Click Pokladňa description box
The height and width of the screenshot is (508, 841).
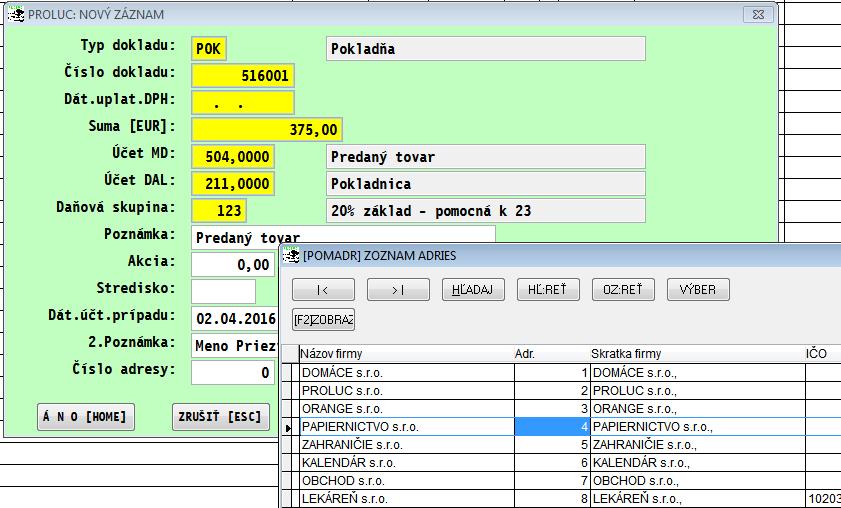[x=485, y=49]
